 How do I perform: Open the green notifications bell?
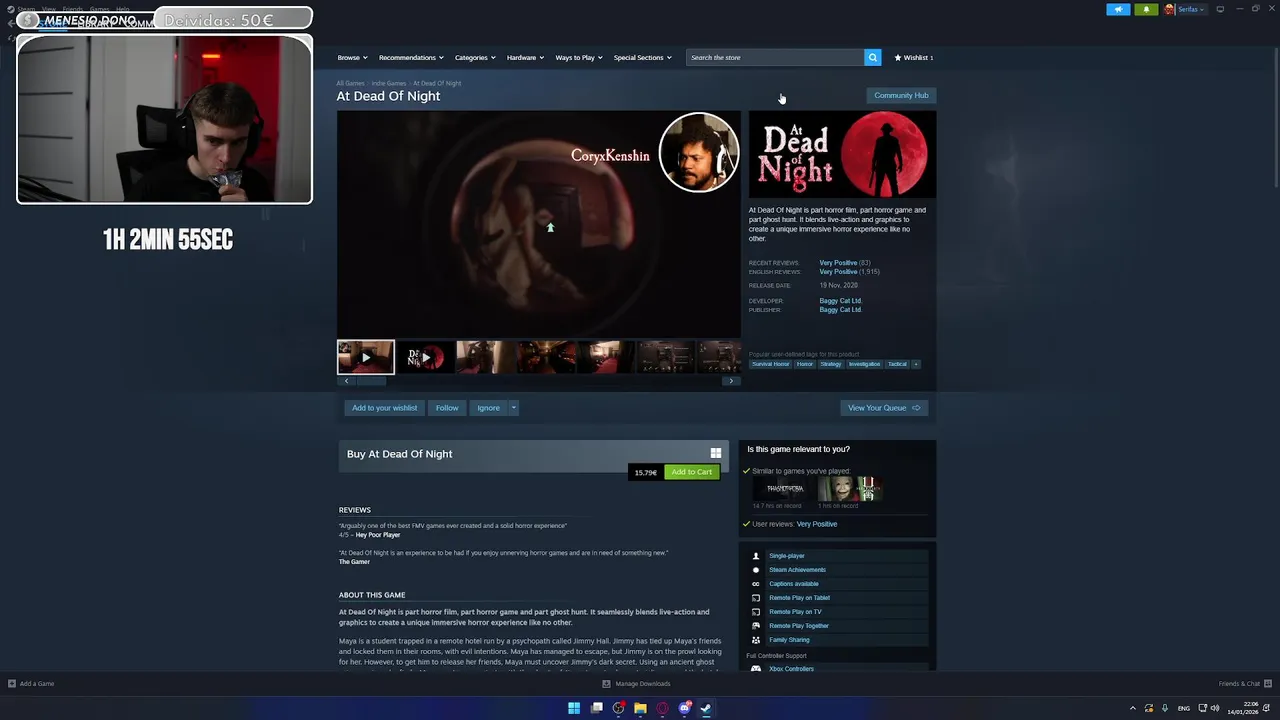pyautogui.click(x=1146, y=9)
